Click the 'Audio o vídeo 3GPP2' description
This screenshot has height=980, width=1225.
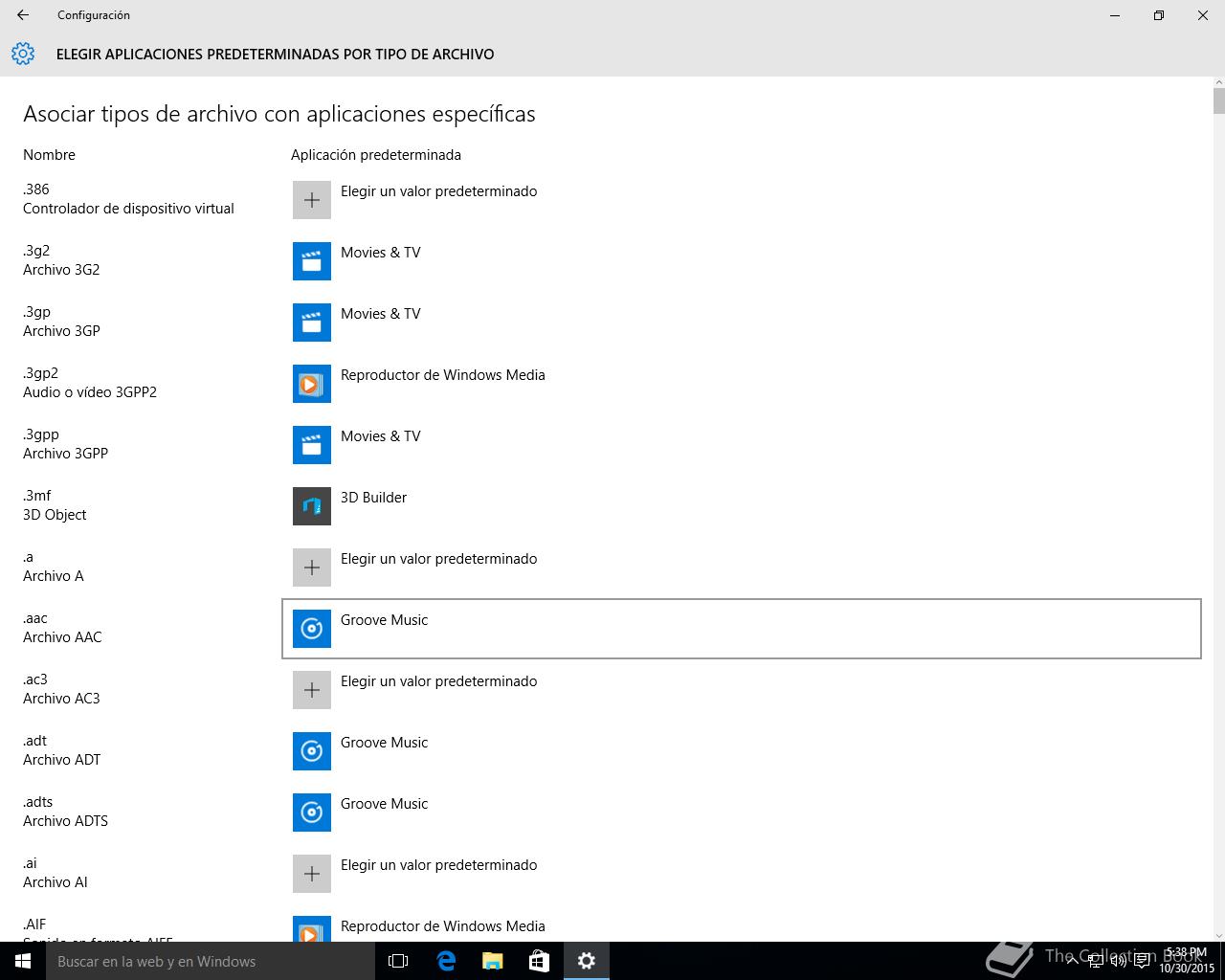(x=90, y=392)
